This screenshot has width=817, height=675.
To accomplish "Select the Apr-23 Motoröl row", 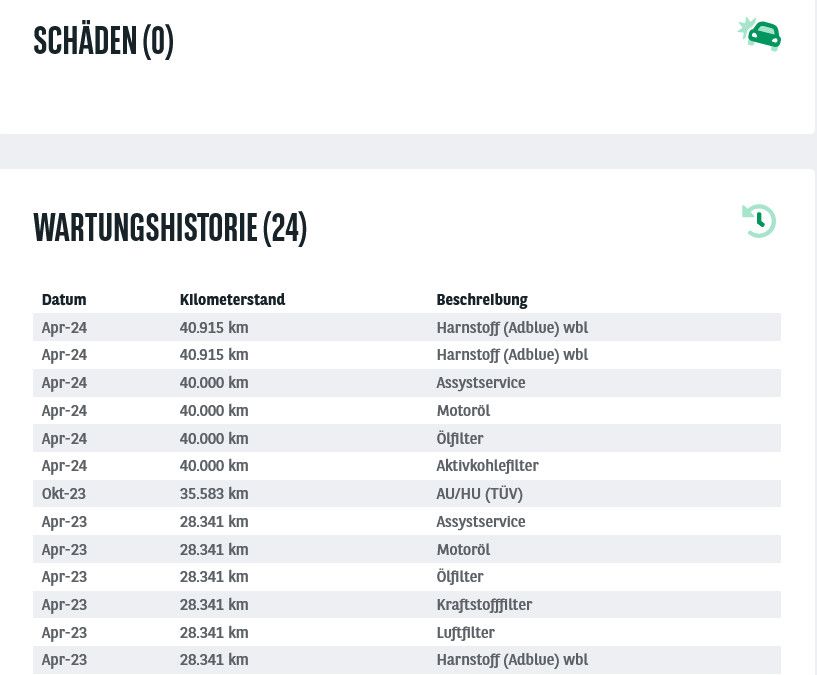I will [407, 549].
